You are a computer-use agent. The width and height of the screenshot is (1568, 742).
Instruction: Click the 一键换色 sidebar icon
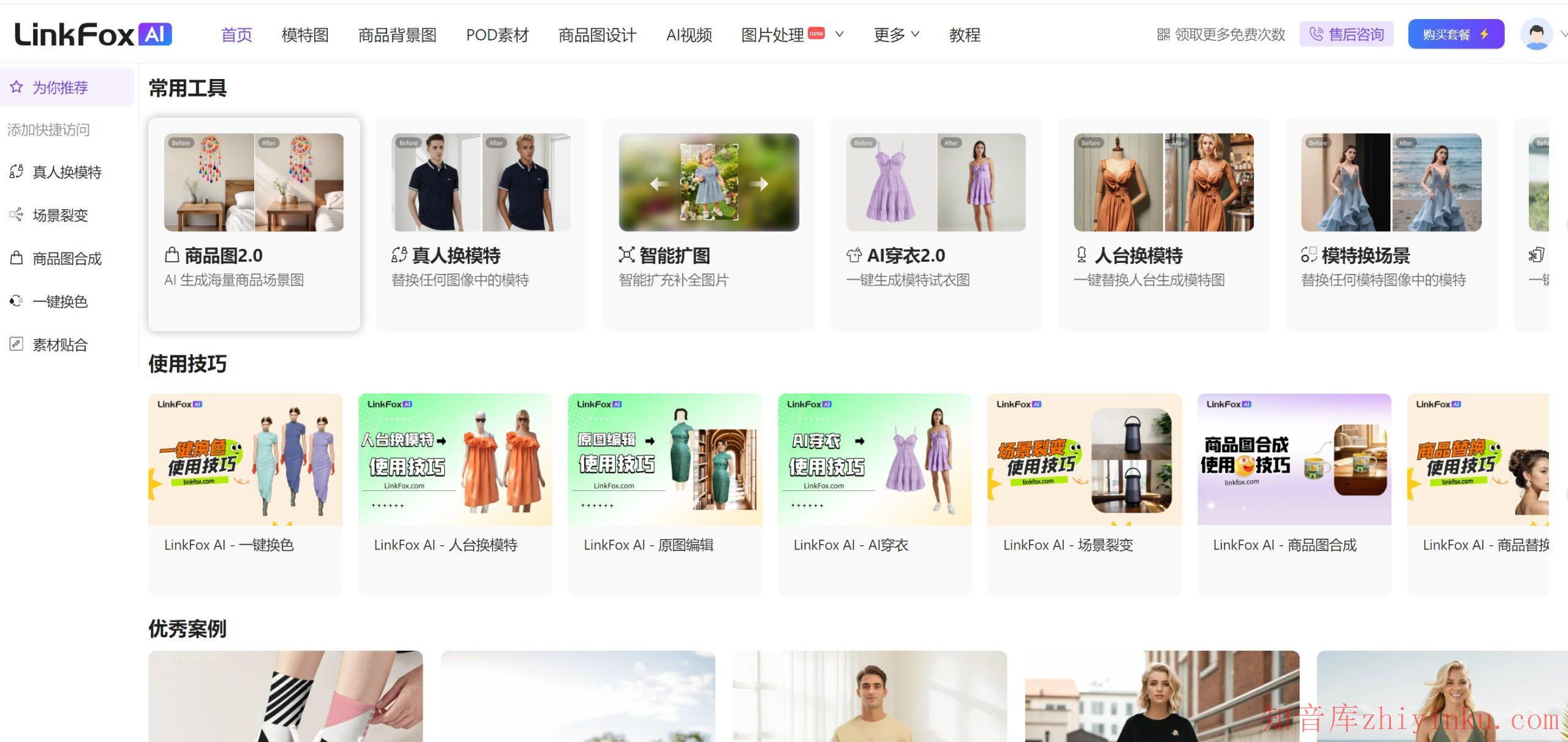click(x=17, y=301)
